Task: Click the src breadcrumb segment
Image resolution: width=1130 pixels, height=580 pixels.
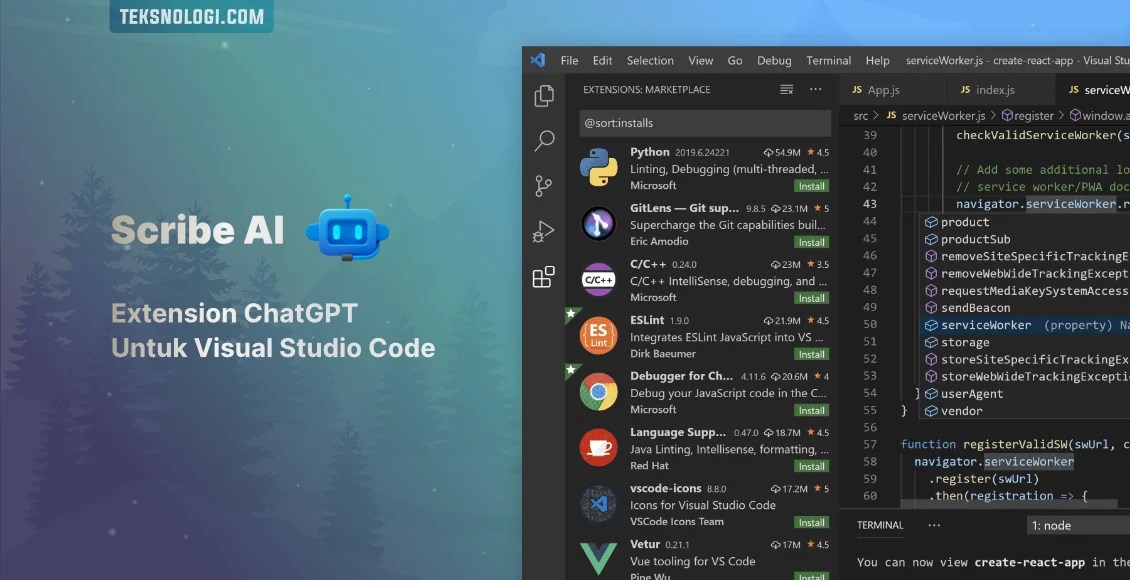Action: 860,115
